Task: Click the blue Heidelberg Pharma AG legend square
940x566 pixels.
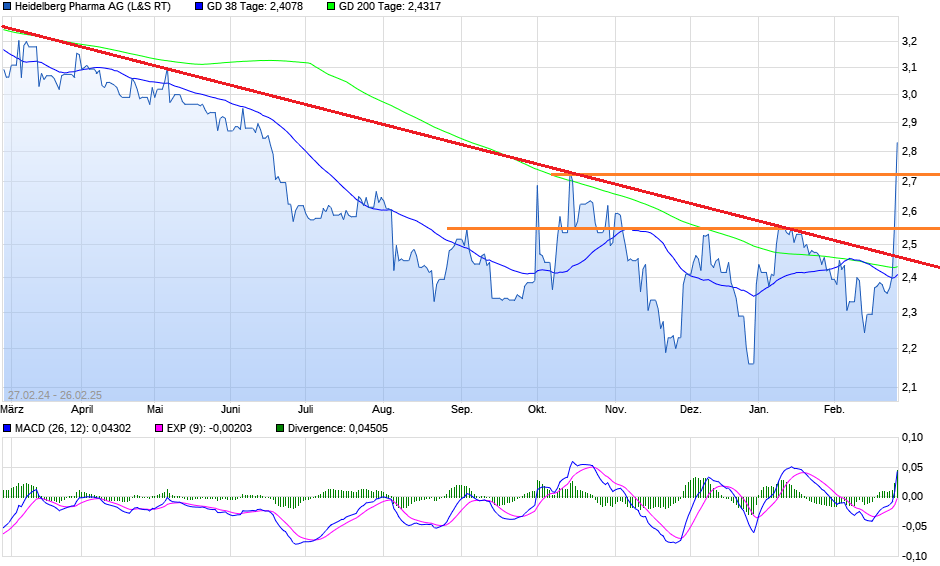Action: click(x=7, y=6)
